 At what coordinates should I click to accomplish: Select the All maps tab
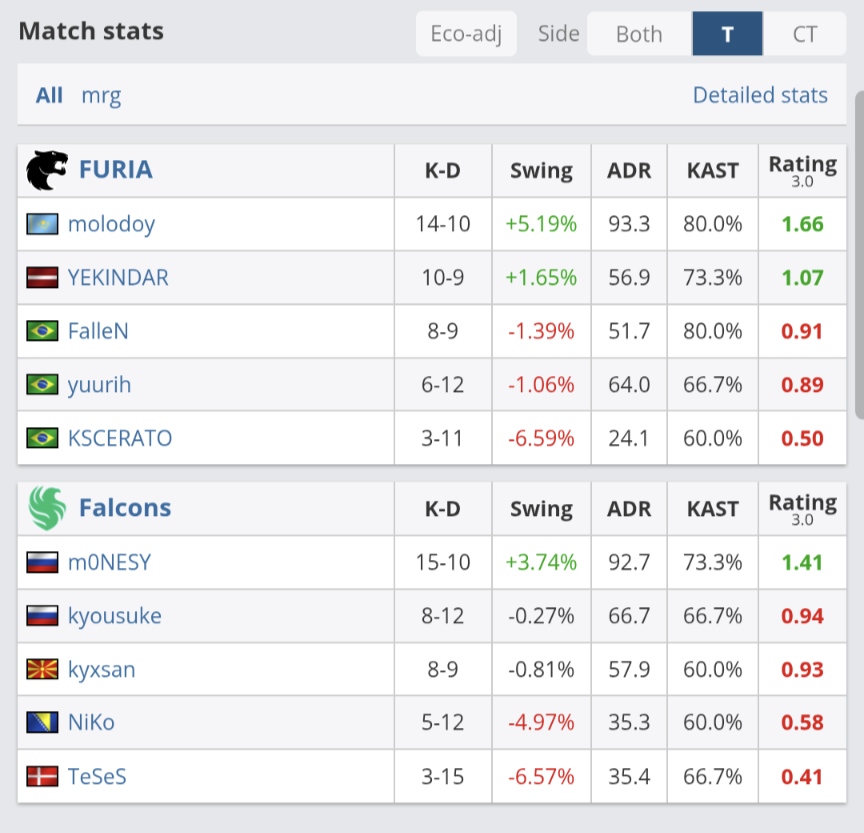[x=49, y=95]
